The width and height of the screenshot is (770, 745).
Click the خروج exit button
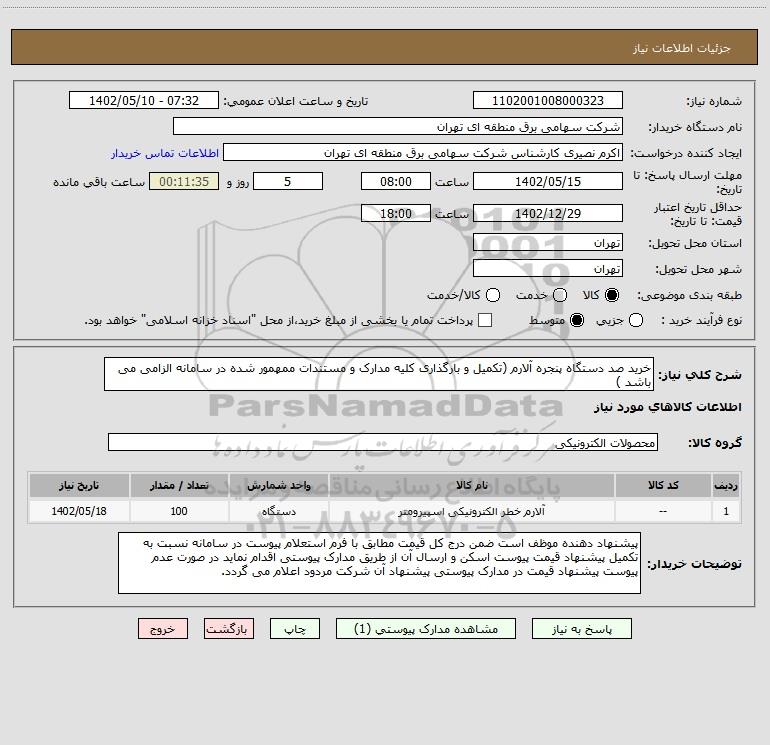pyautogui.click(x=163, y=629)
